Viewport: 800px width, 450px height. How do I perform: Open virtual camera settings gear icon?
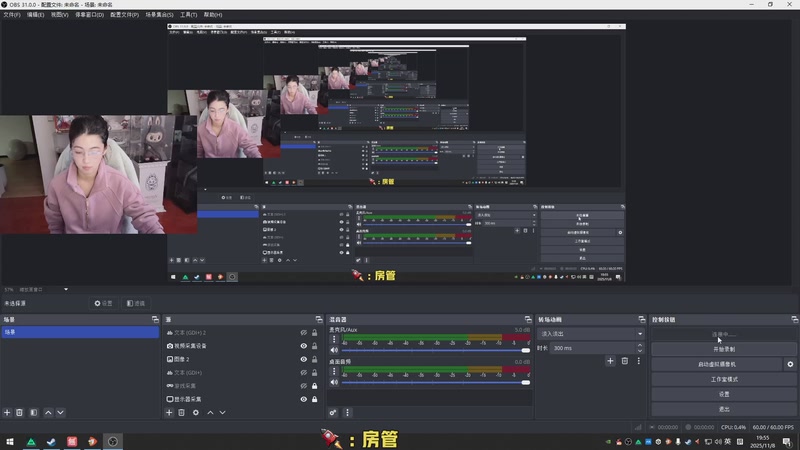click(x=790, y=364)
